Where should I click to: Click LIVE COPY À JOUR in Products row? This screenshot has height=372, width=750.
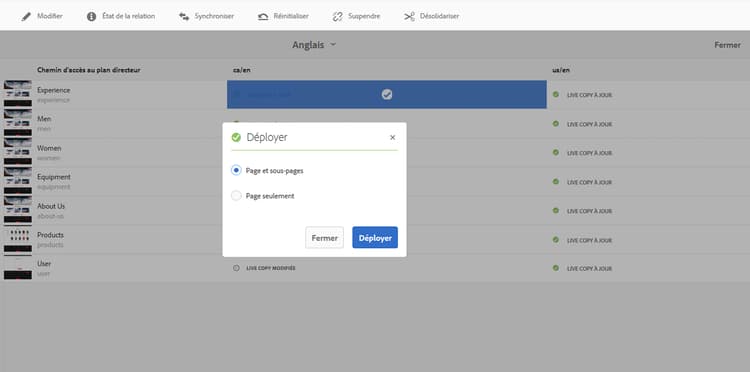pyautogui.click(x=589, y=240)
